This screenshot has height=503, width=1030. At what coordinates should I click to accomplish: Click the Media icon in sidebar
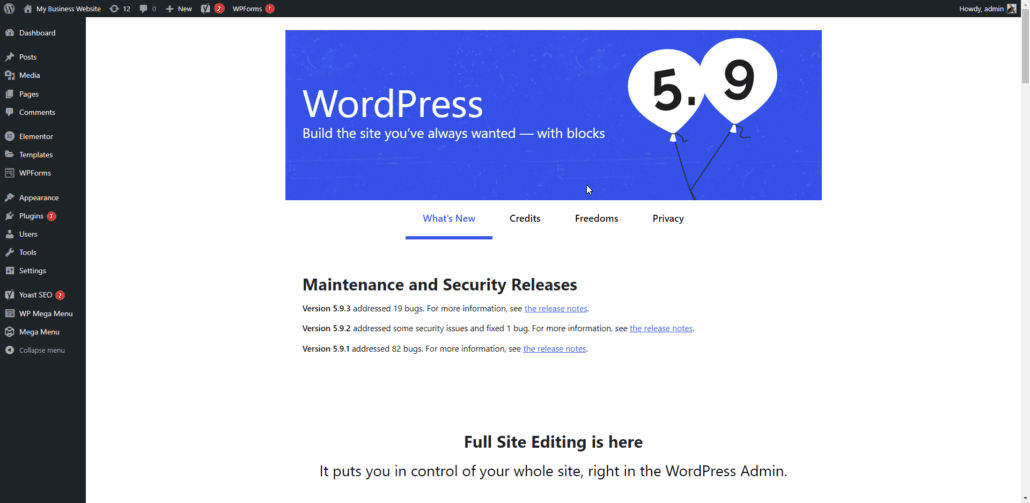[9, 76]
